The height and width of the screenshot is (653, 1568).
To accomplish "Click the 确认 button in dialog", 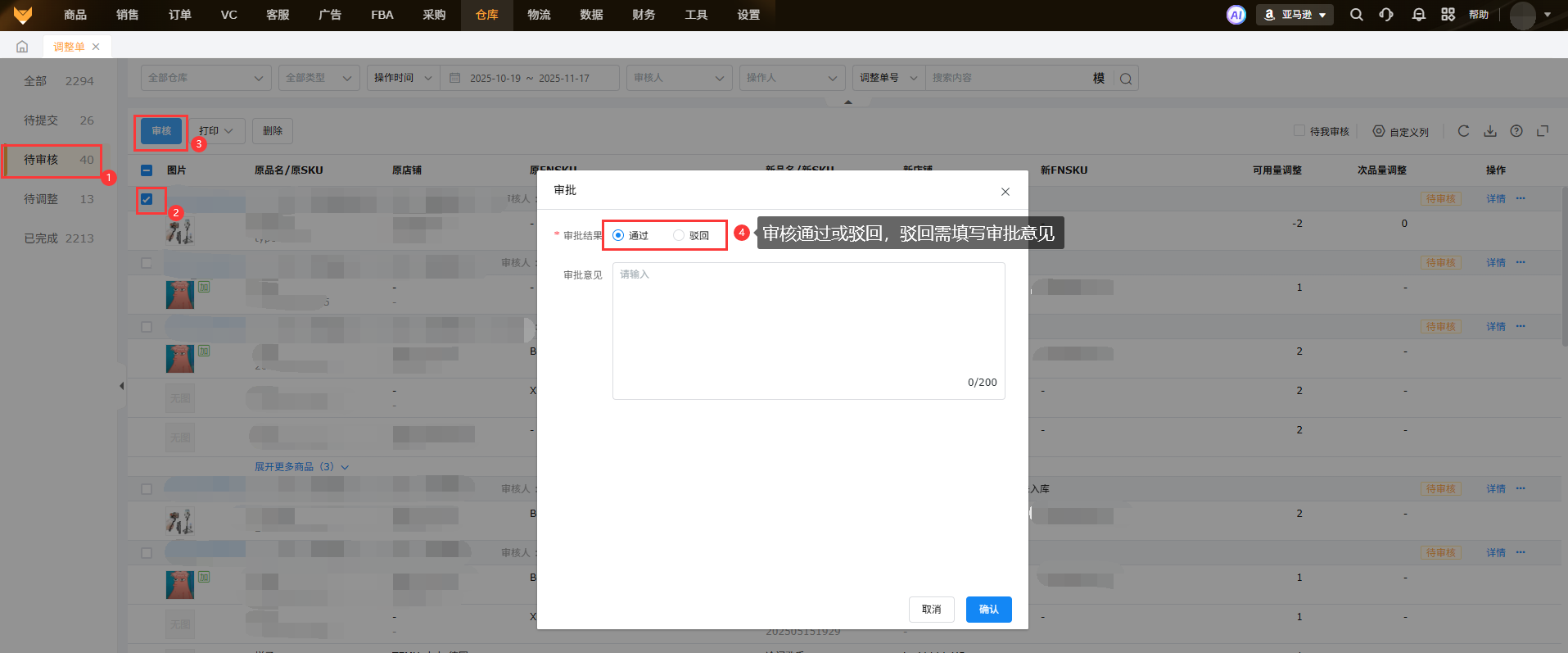I will click(x=988, y=610).
